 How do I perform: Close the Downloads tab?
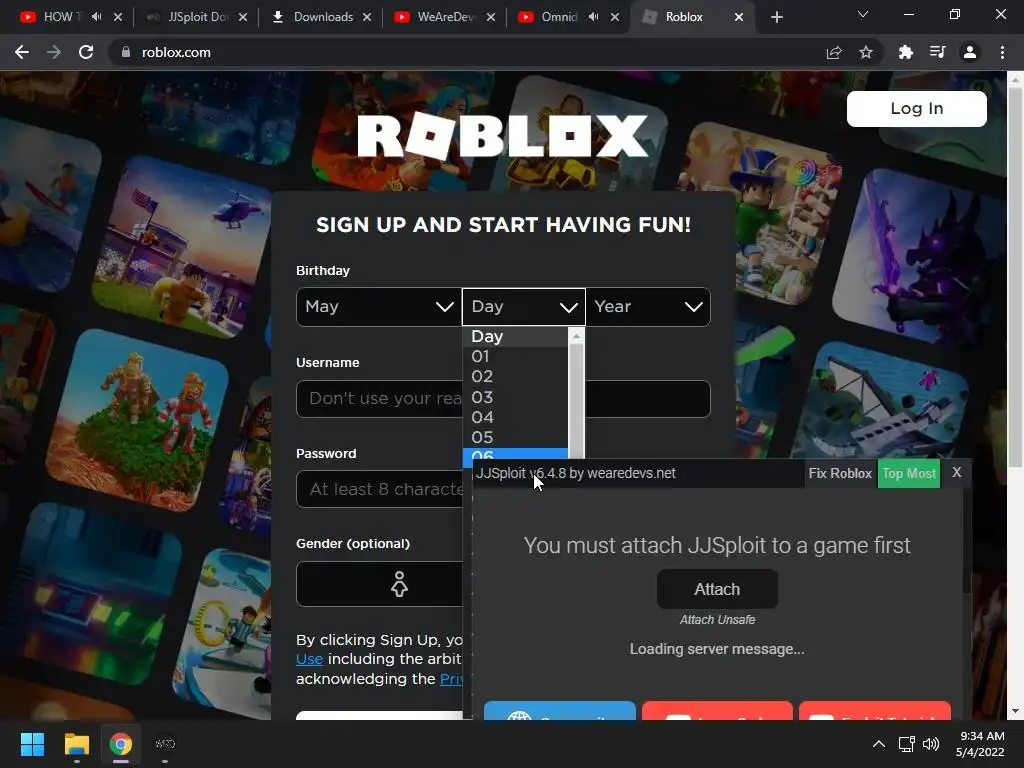click(x=367, y=17)
